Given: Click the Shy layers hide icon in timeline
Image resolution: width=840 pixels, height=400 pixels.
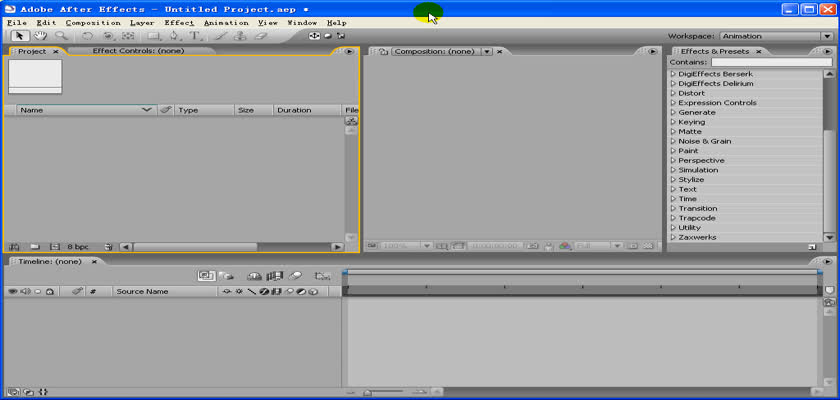Looking at the screenshot, I should tap(254, 276).
